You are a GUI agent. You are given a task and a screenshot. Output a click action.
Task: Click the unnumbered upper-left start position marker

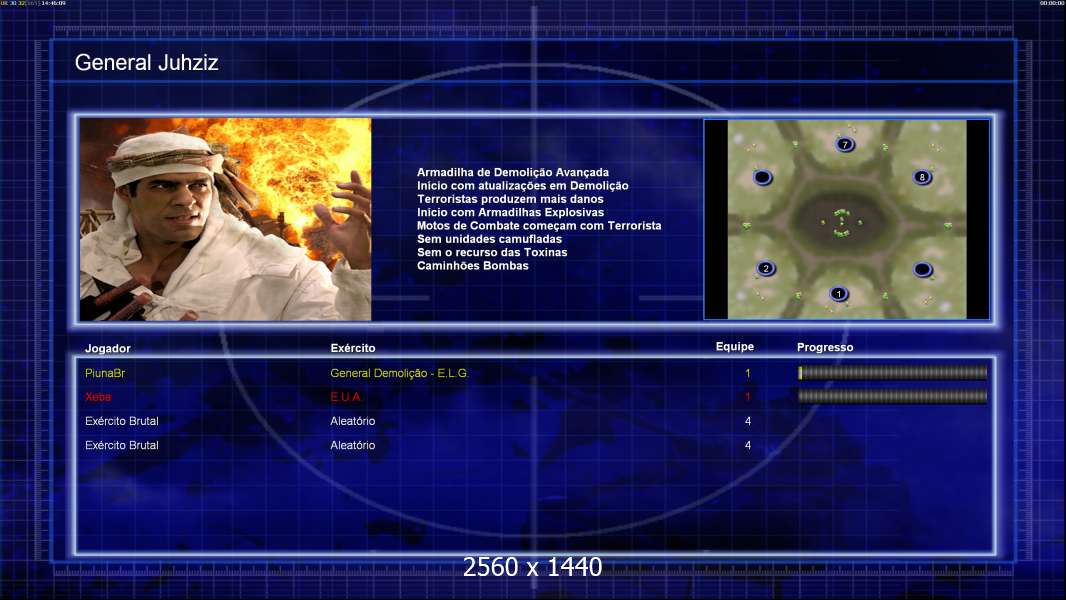(763, 178)
